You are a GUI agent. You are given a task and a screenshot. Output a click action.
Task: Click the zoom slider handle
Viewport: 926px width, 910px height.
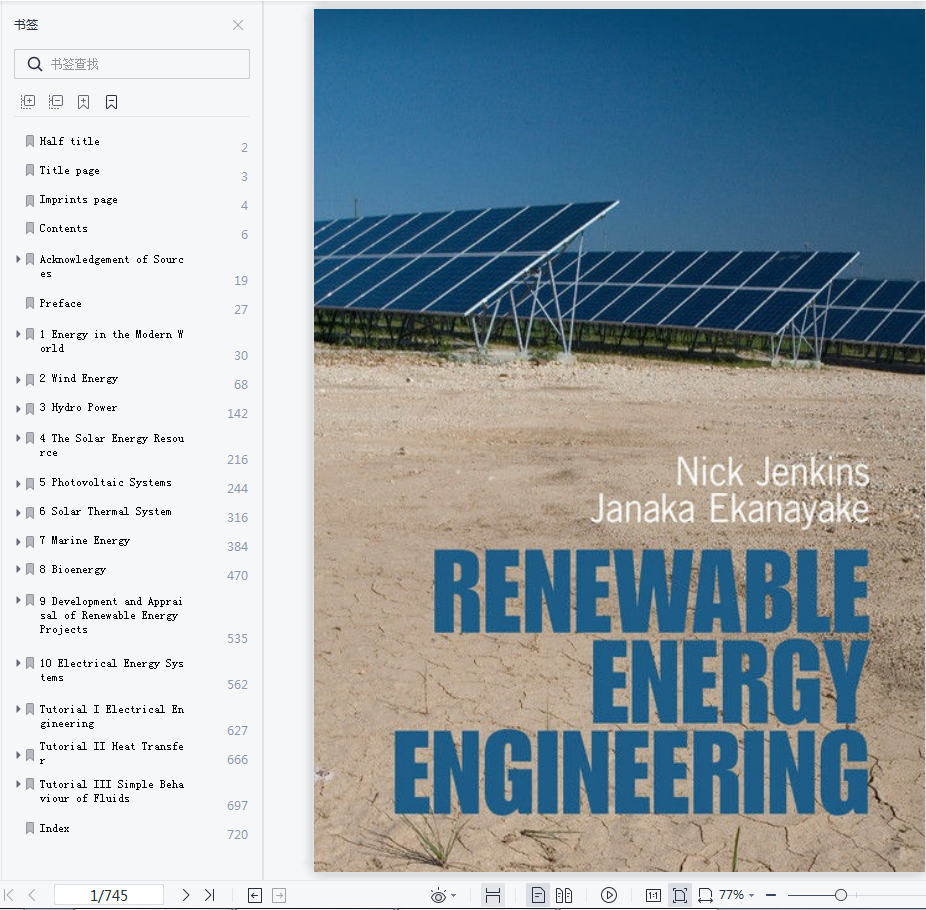click(x=840, y=895)
